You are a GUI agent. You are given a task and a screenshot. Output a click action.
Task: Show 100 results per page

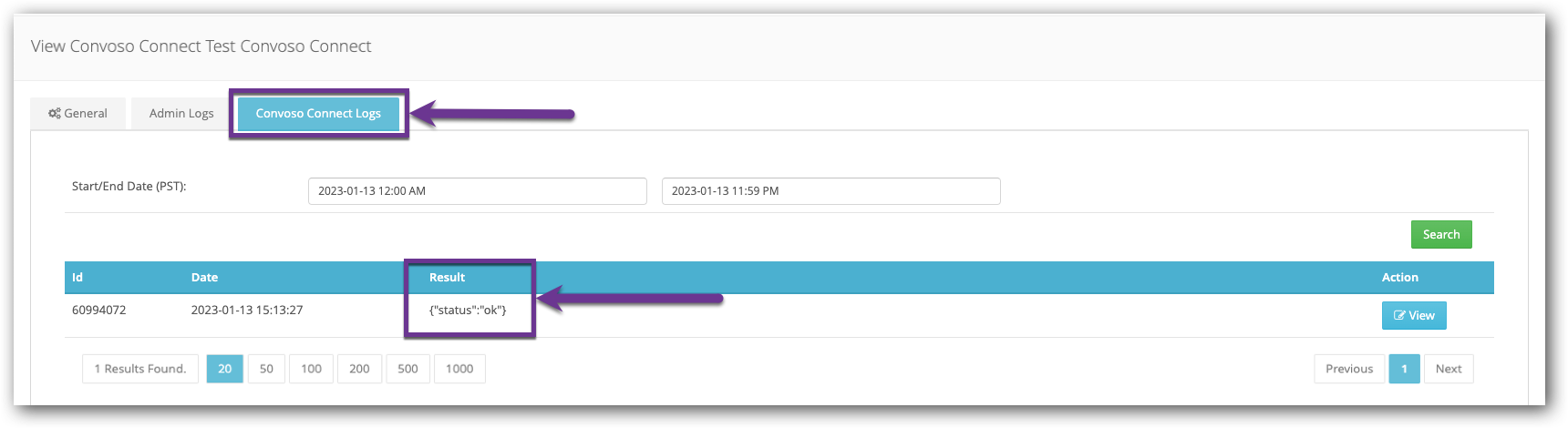pyautogui.click(x=311, y=369)
